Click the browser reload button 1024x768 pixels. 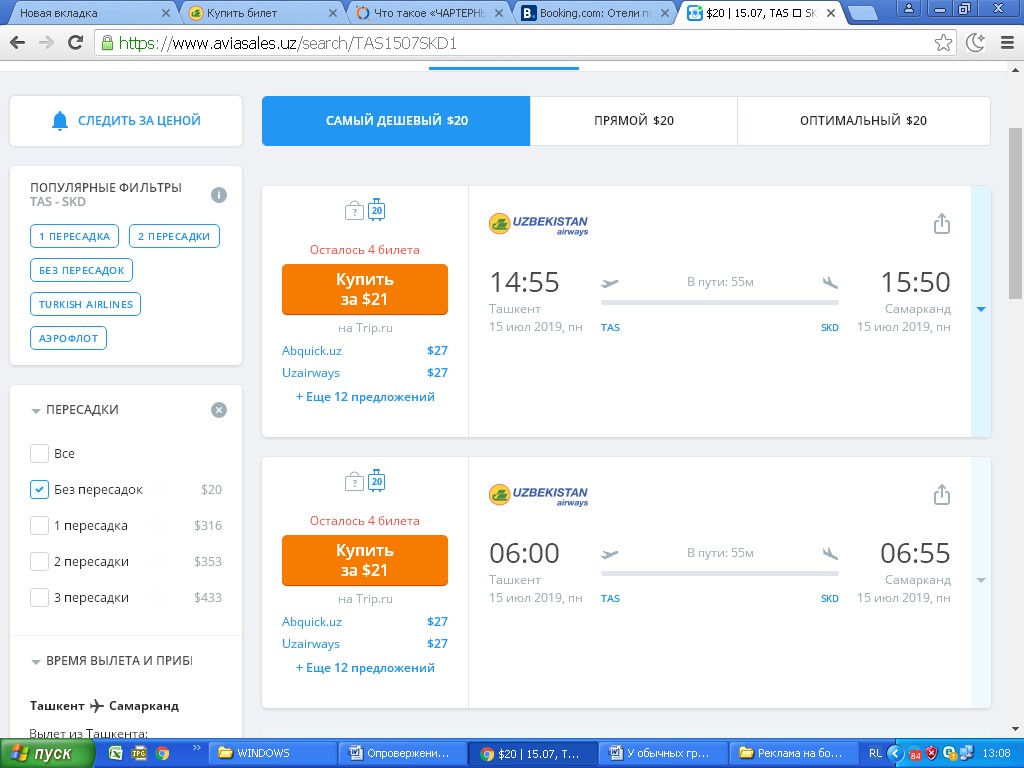click(x=75, y=43)
